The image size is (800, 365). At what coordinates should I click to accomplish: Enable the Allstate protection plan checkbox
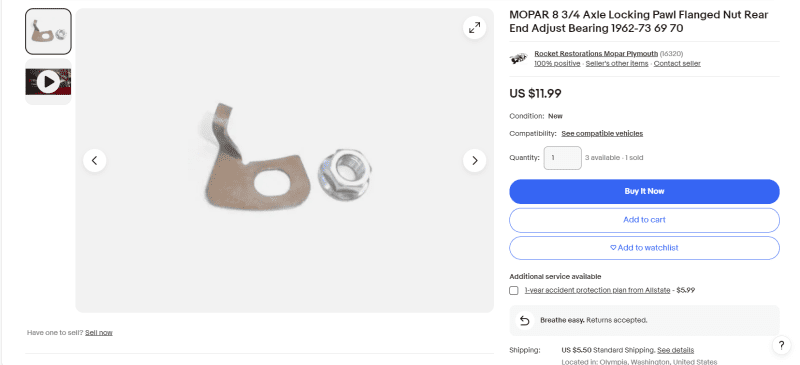click(514, 290)
